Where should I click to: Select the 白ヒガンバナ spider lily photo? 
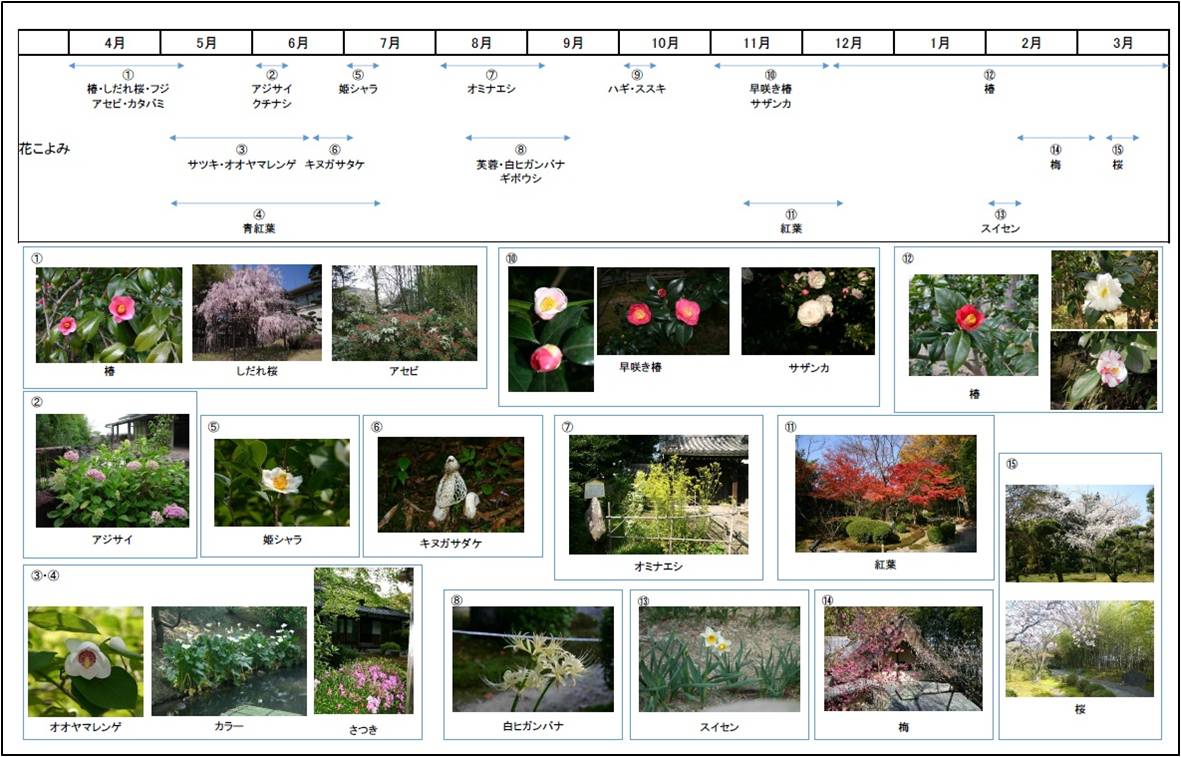(x=533, y=658)
